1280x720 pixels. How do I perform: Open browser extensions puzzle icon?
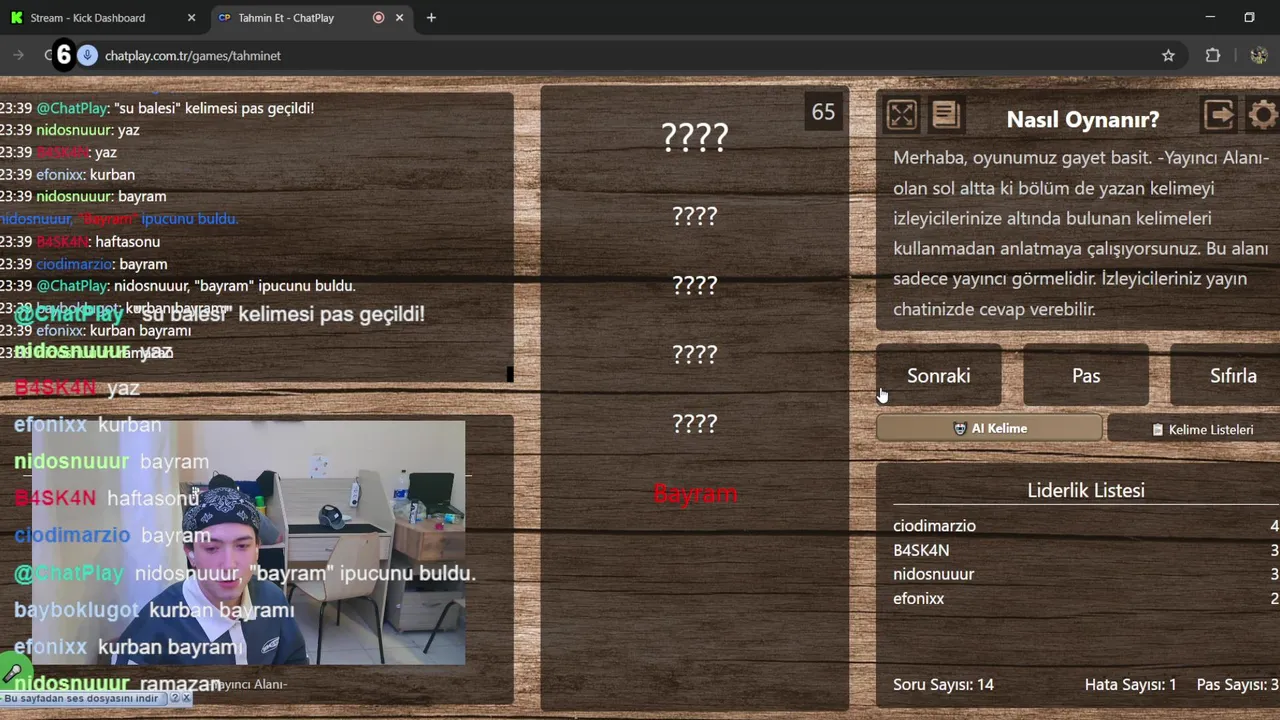coord(1213,56)
